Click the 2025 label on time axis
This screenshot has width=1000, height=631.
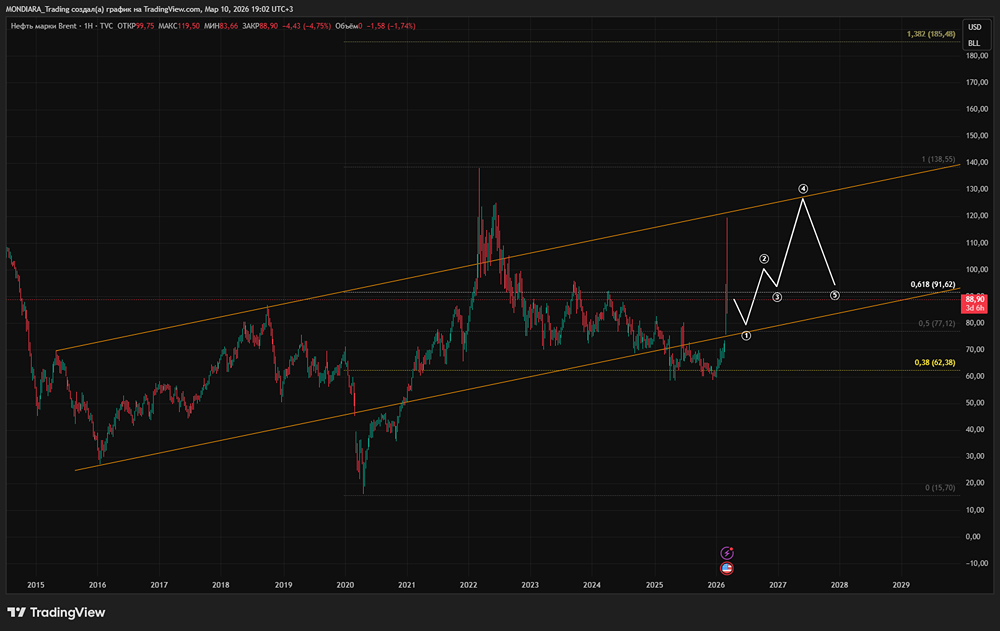tap(654, 585)
